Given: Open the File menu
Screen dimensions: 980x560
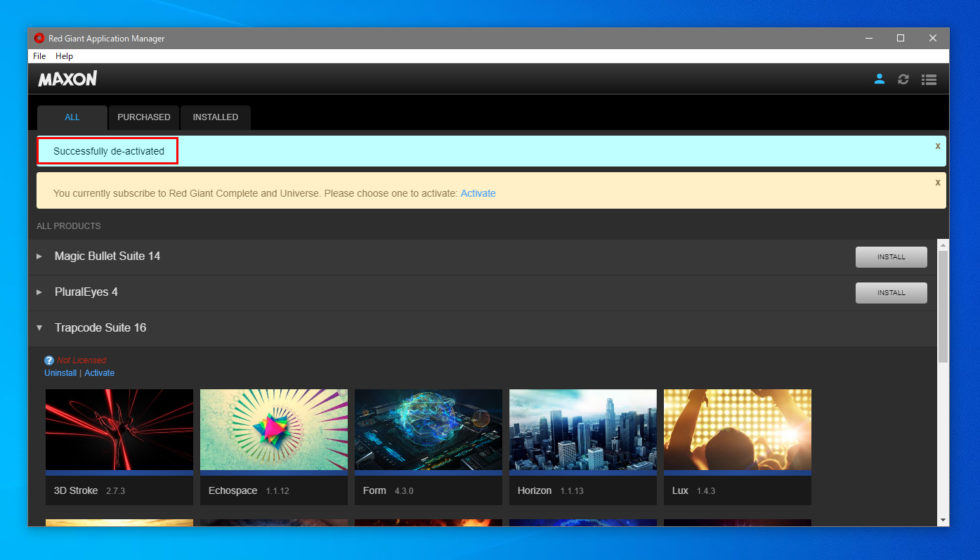Looking at the screenshot, I should [39, 56].
